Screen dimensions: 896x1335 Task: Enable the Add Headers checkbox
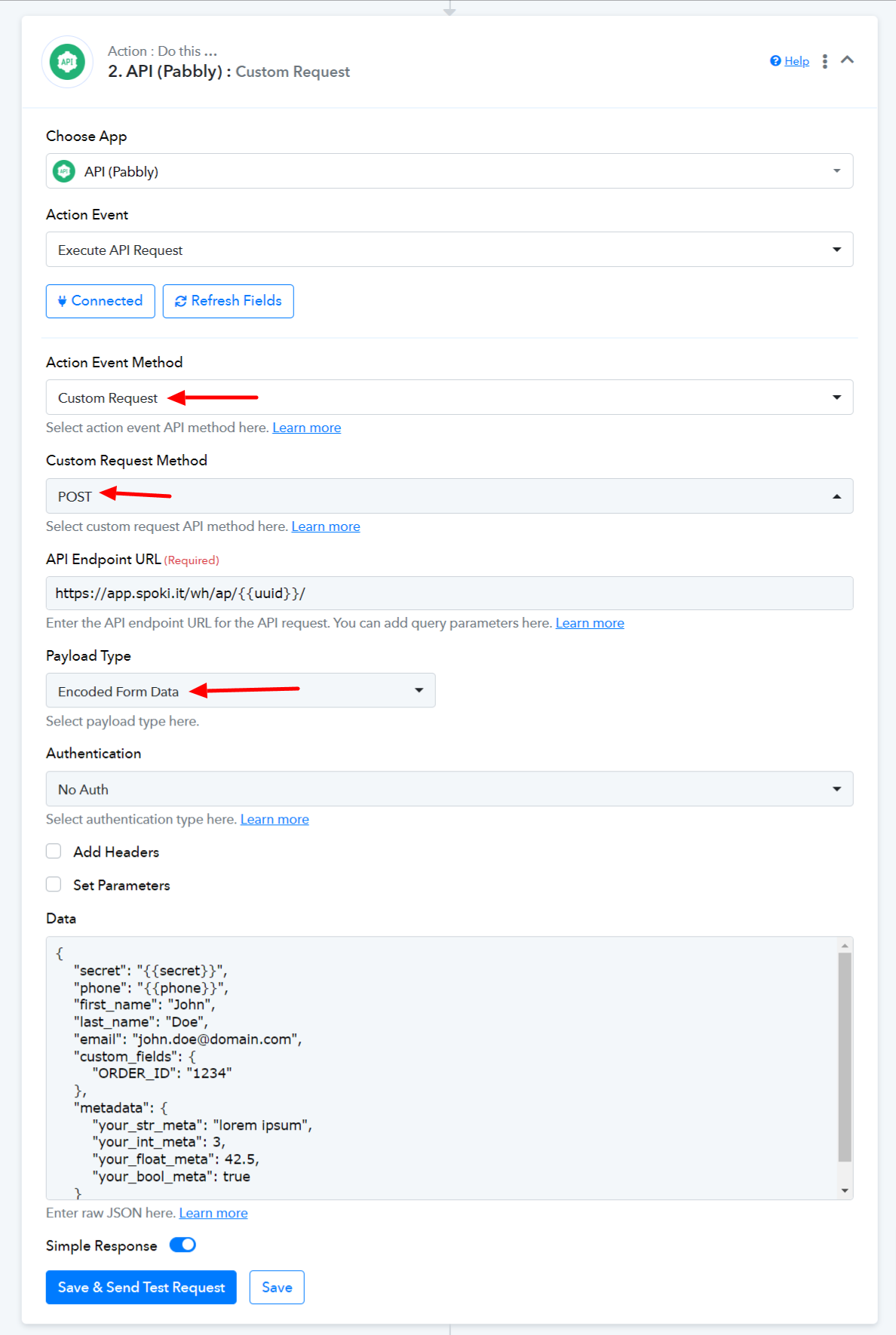[x=54, y=852]
